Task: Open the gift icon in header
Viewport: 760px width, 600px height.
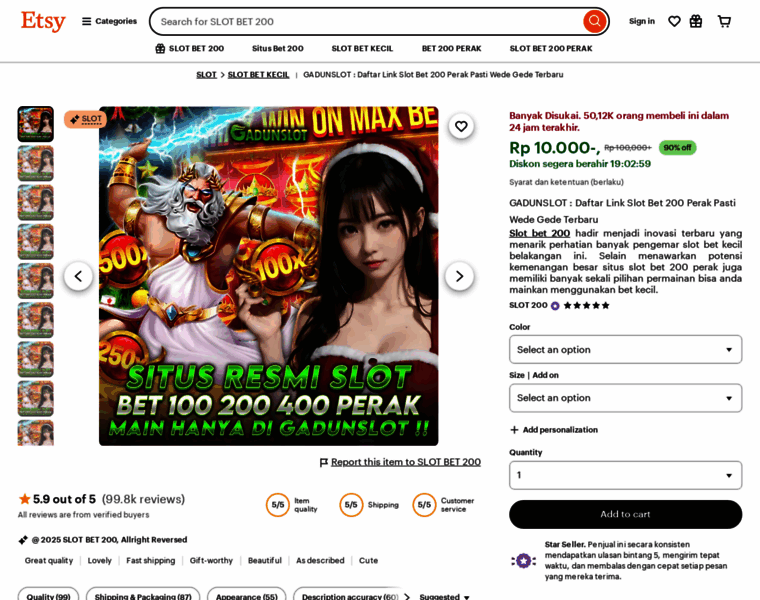Action: [x=696, y=21]
